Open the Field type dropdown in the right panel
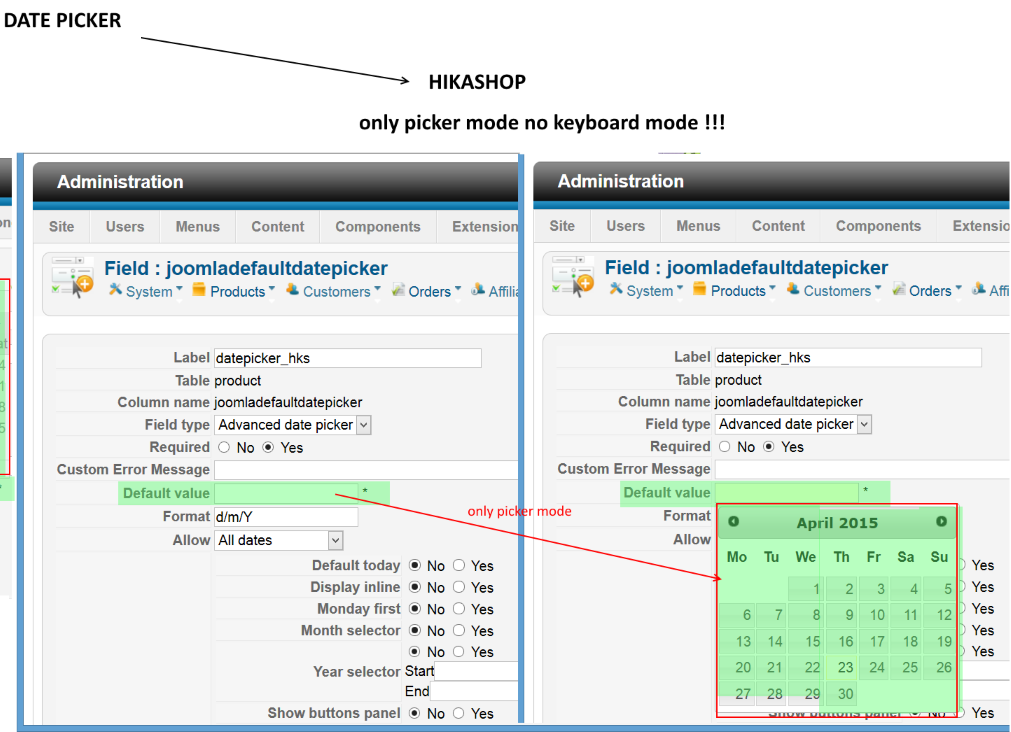 click(x=793, y=424)
